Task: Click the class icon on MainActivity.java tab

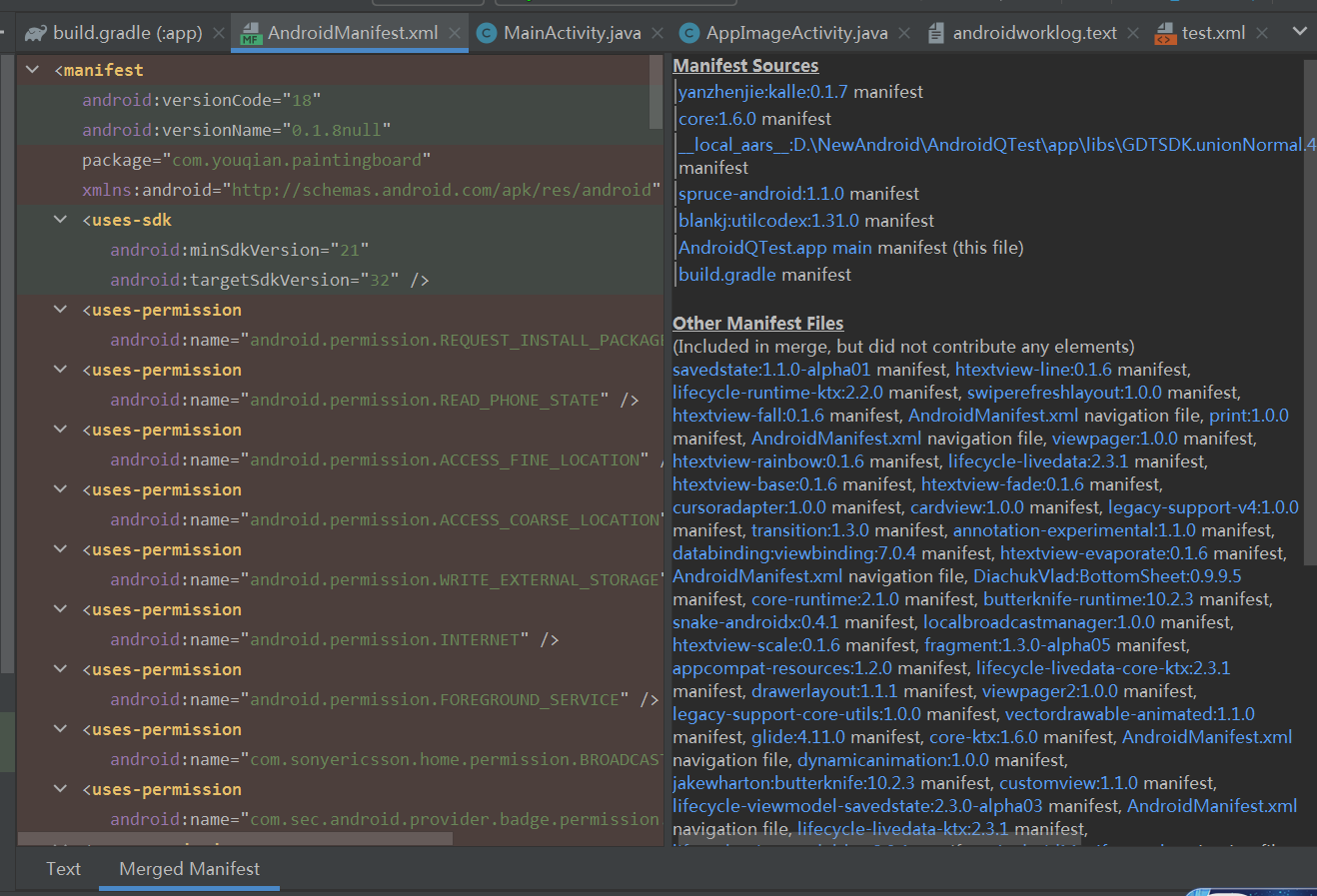Action: (x=487, y=31)
